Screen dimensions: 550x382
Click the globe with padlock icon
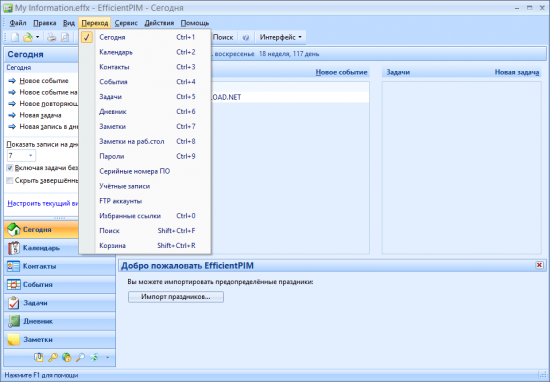pos(67,357)
